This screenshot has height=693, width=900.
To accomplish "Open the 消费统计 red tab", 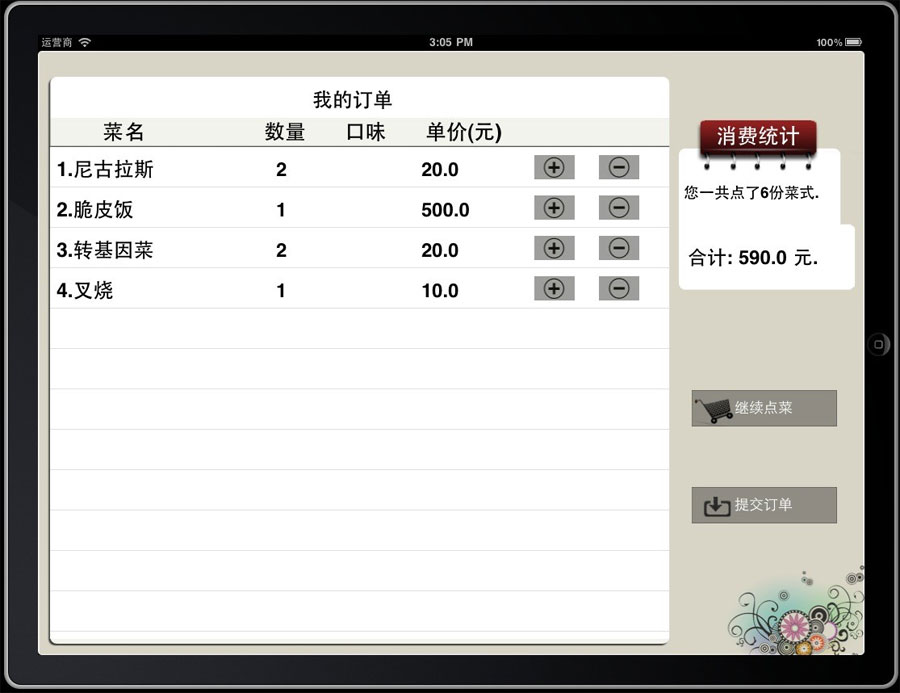I will [x=757, y=136].
